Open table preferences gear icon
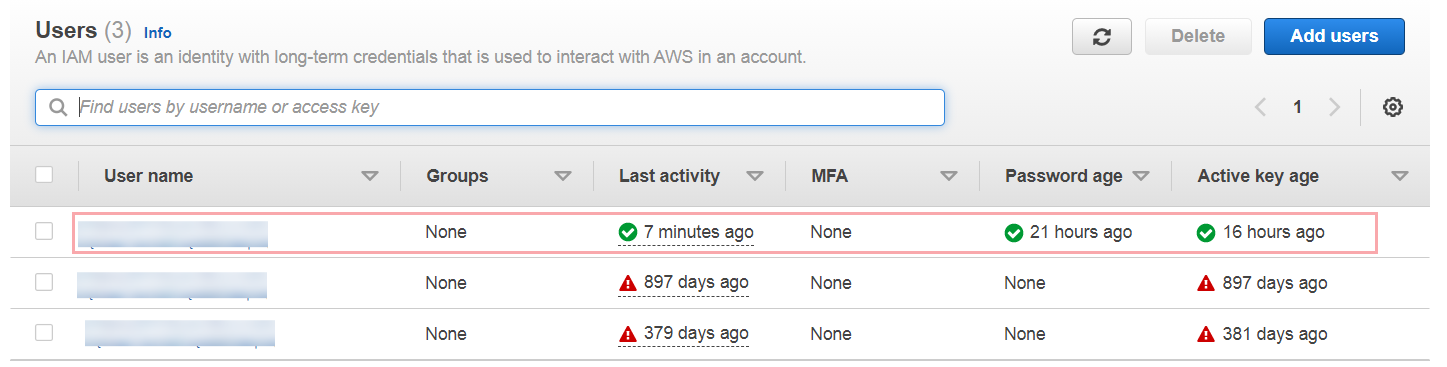 coord(1392,107)
